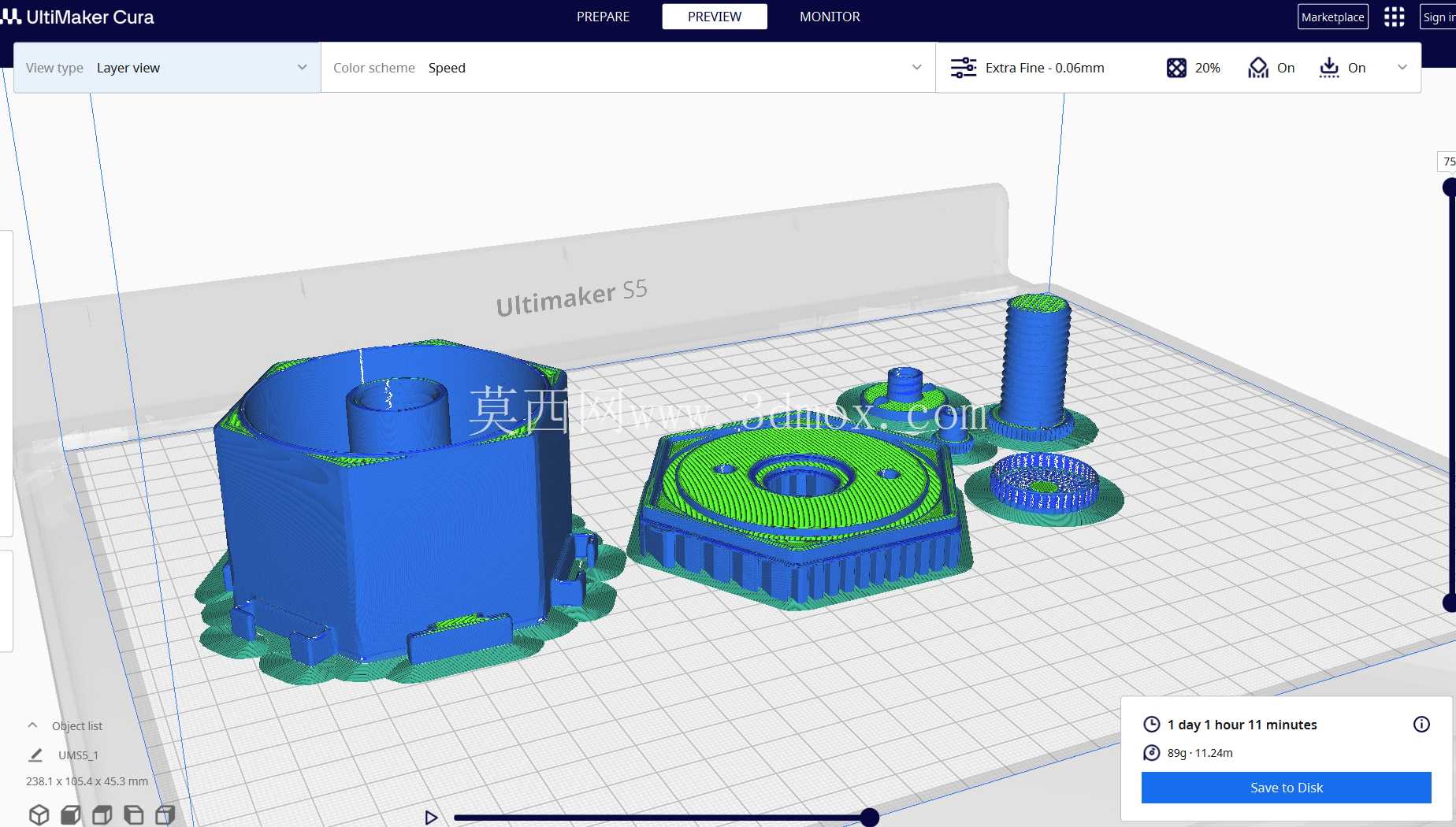Click the 238.1 x 105.4 x 45.3 mm dimensions

[87, 781]
